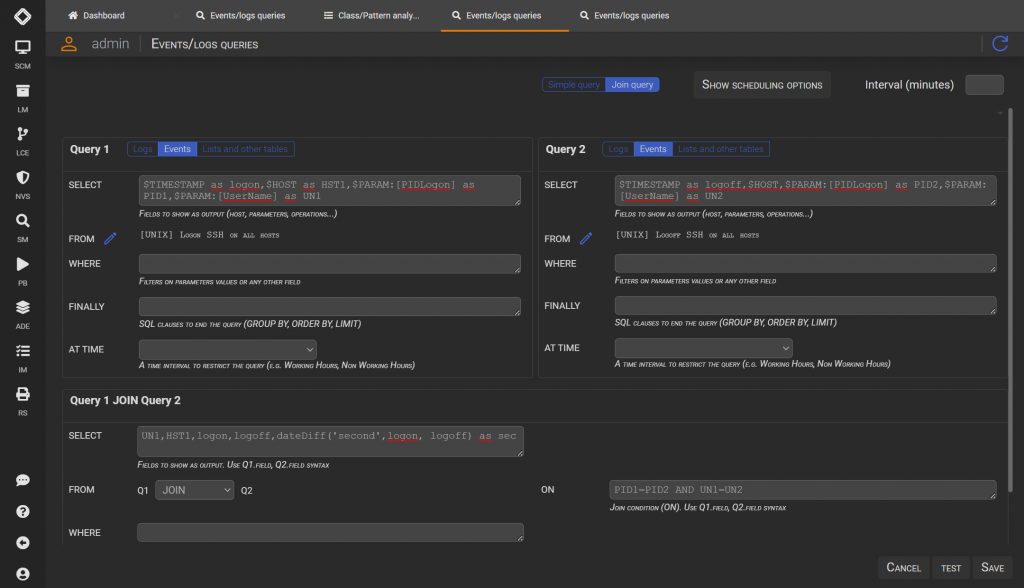The height and width of the screenshot is (588, 1024).
Task: Select the active Events/logs queries tab
Action: click(504, 16)
